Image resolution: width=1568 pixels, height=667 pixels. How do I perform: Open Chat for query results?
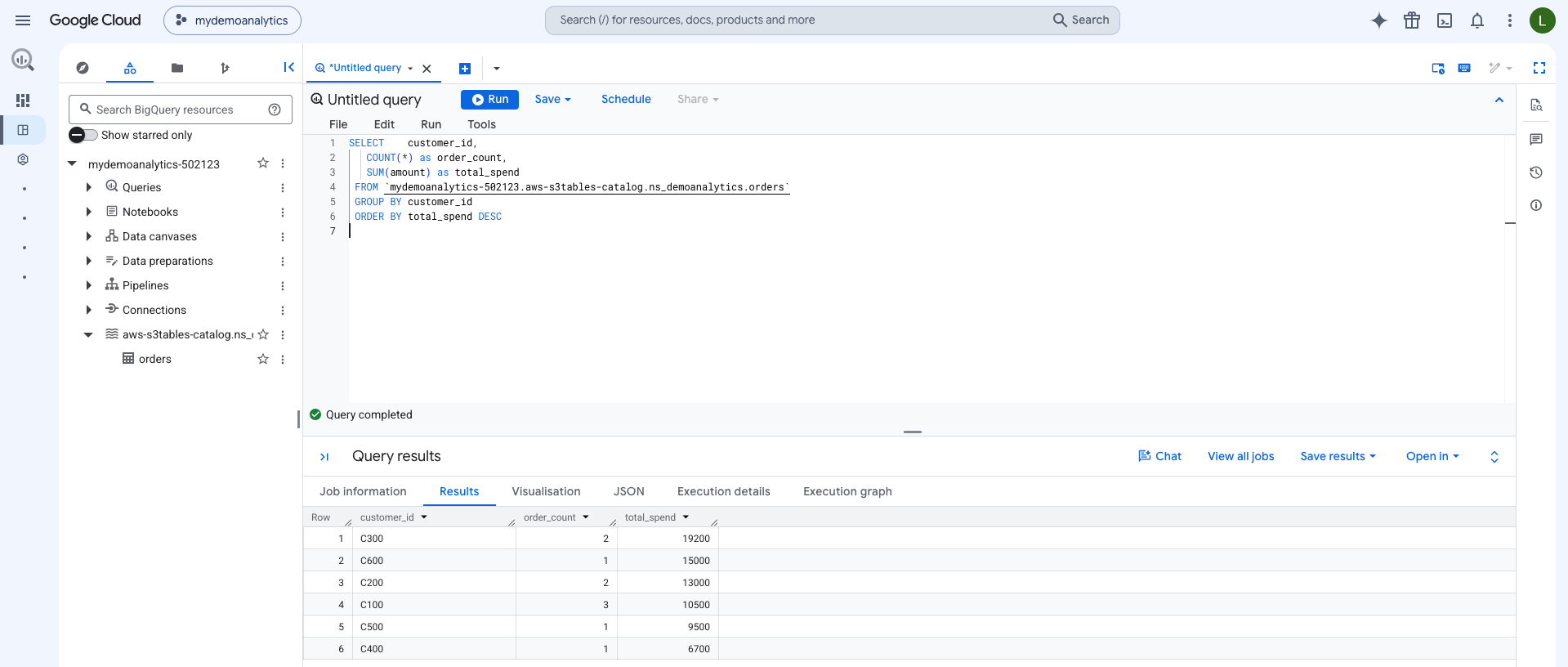[x=1159, y=456]
